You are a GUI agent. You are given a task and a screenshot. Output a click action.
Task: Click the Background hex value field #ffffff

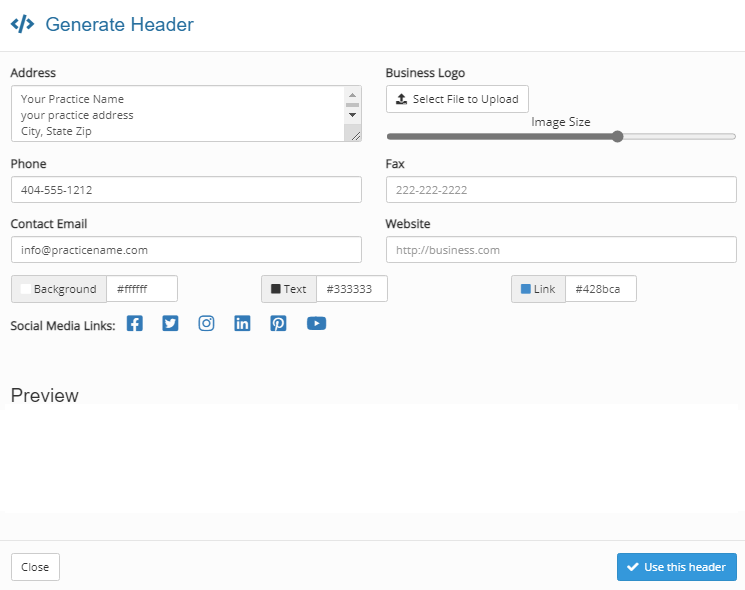pyautogui.click(x=142, y=289)
